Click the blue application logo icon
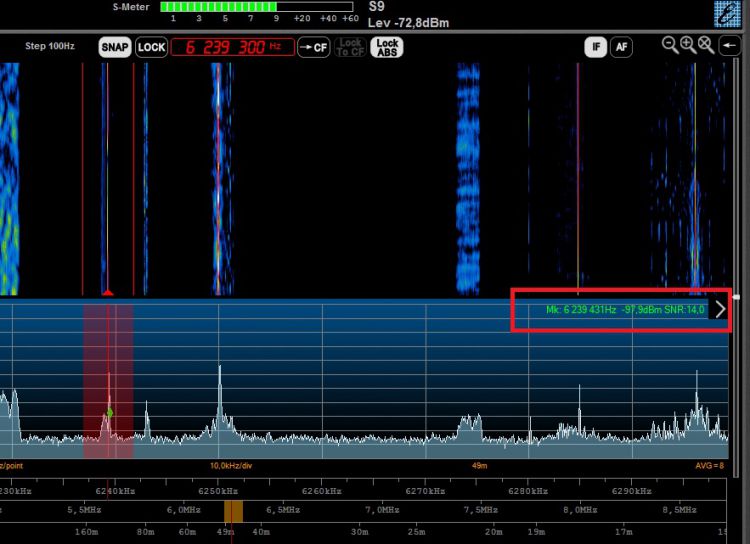Screen dimensions: 750x544 727,13
